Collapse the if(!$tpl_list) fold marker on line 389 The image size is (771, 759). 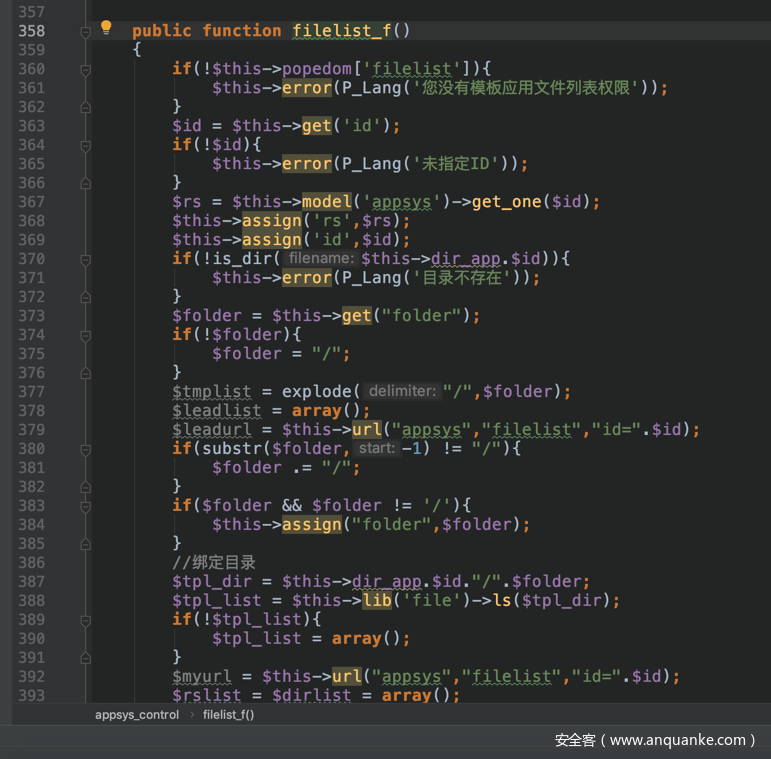(86, 621)
